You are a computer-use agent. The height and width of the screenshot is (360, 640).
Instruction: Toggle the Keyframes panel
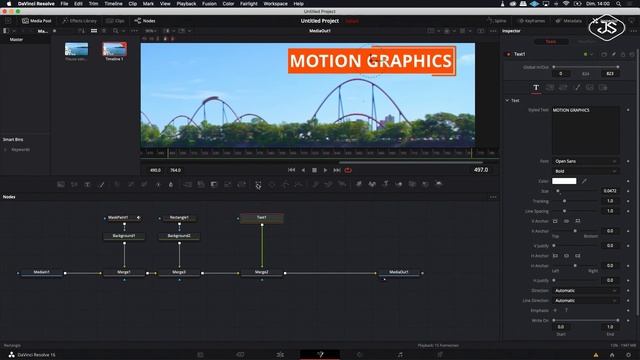[531, 21]
